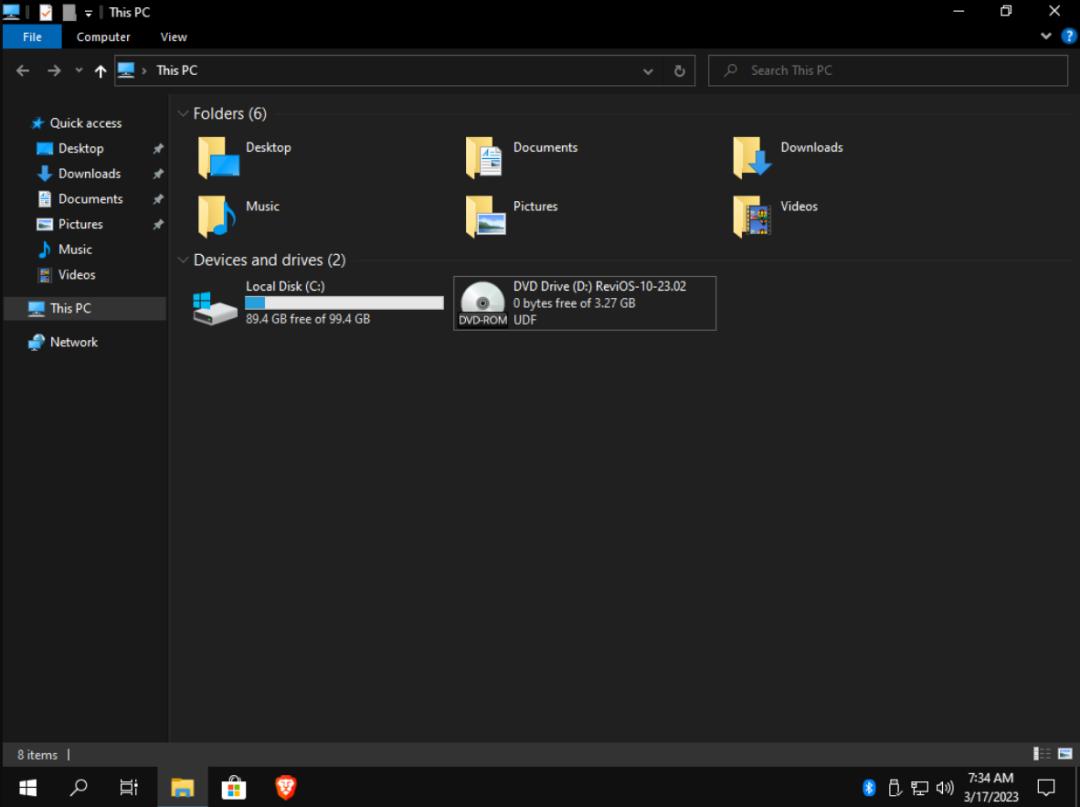Open Microsoft Store from taskbar
Screen dimensions: 1080x807
tap(233, 787)
